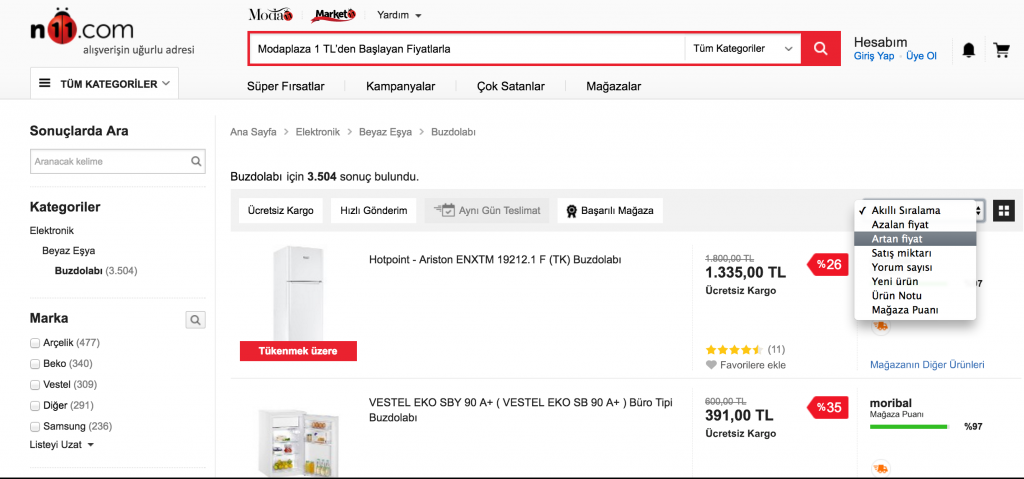The width and height of the screenshot is (1024, 479).
Task: Go to Beyaz Eşya breadcrumb
Action: [385, 132]
